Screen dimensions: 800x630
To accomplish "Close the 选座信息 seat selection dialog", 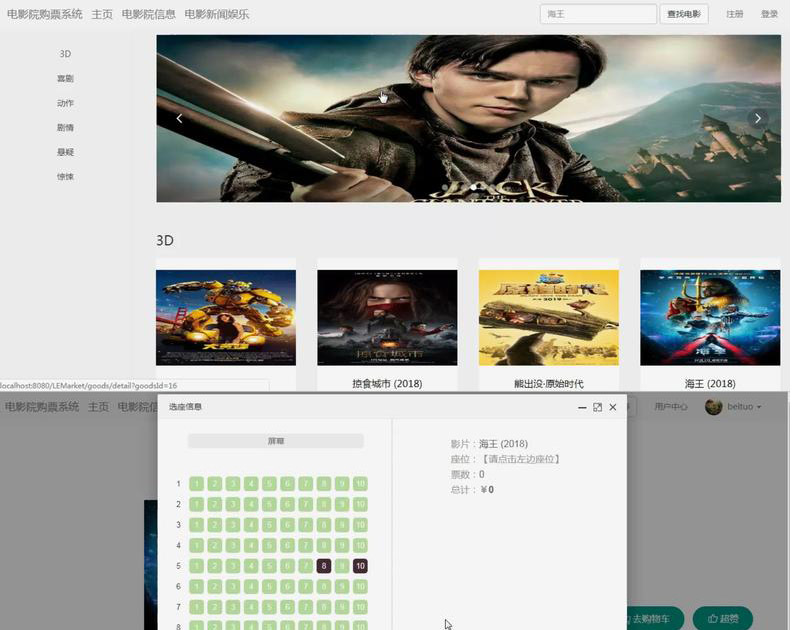I will 613,407.
